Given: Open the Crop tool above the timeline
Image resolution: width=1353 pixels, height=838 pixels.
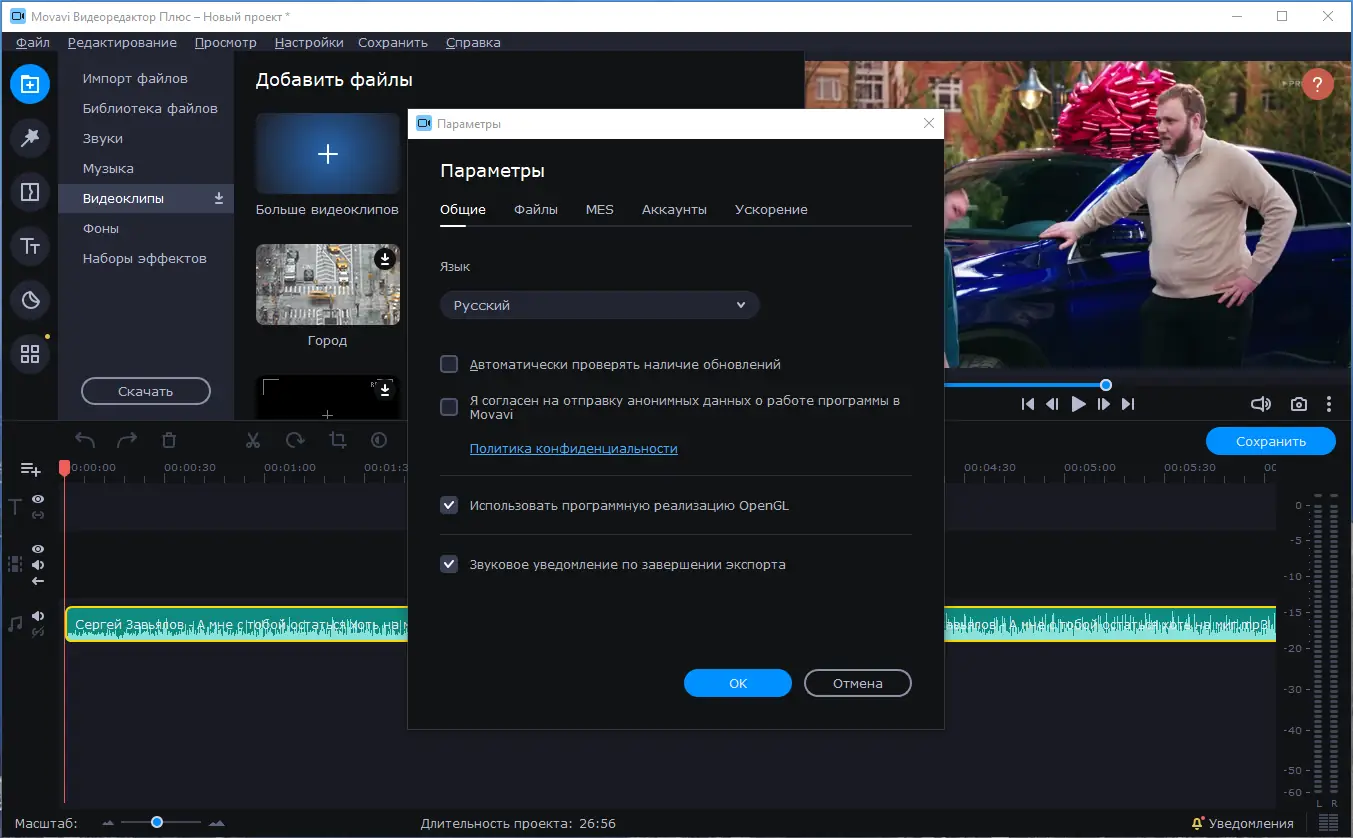Looking at the screenshot, I should pyautogui.click(x=337, y=440).
